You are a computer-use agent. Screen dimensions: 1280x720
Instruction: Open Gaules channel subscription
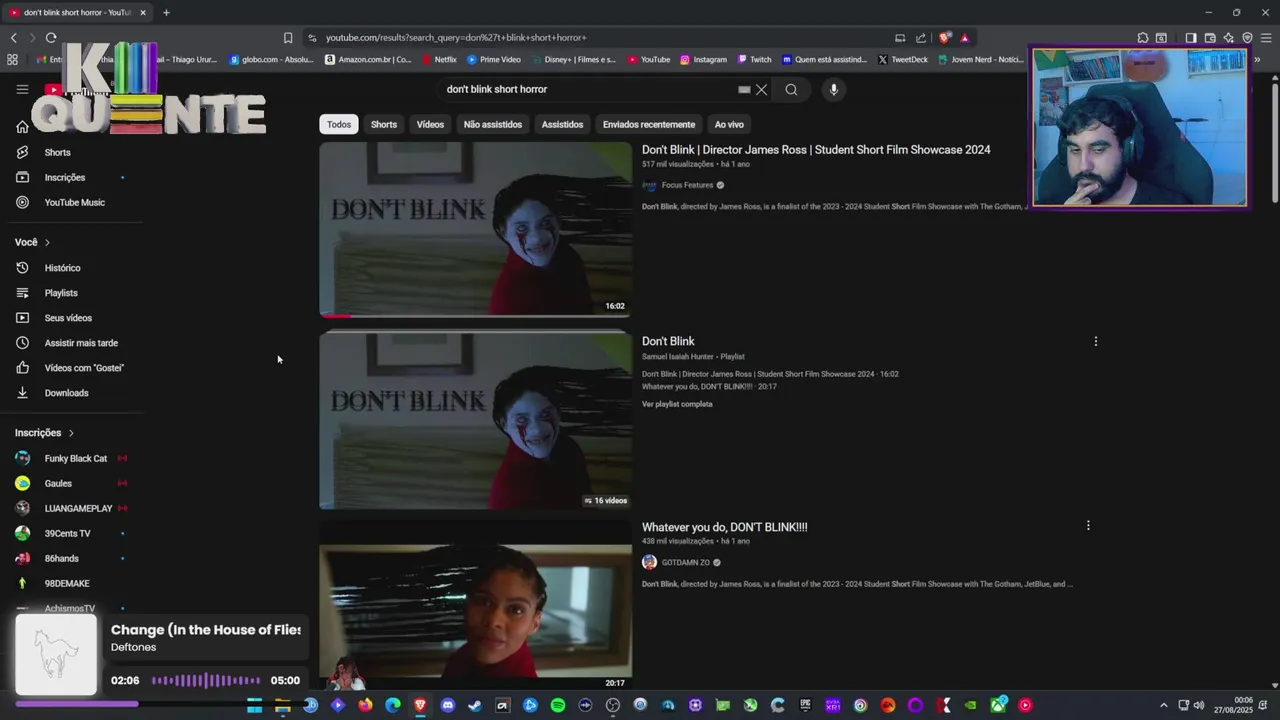(58, 483)
